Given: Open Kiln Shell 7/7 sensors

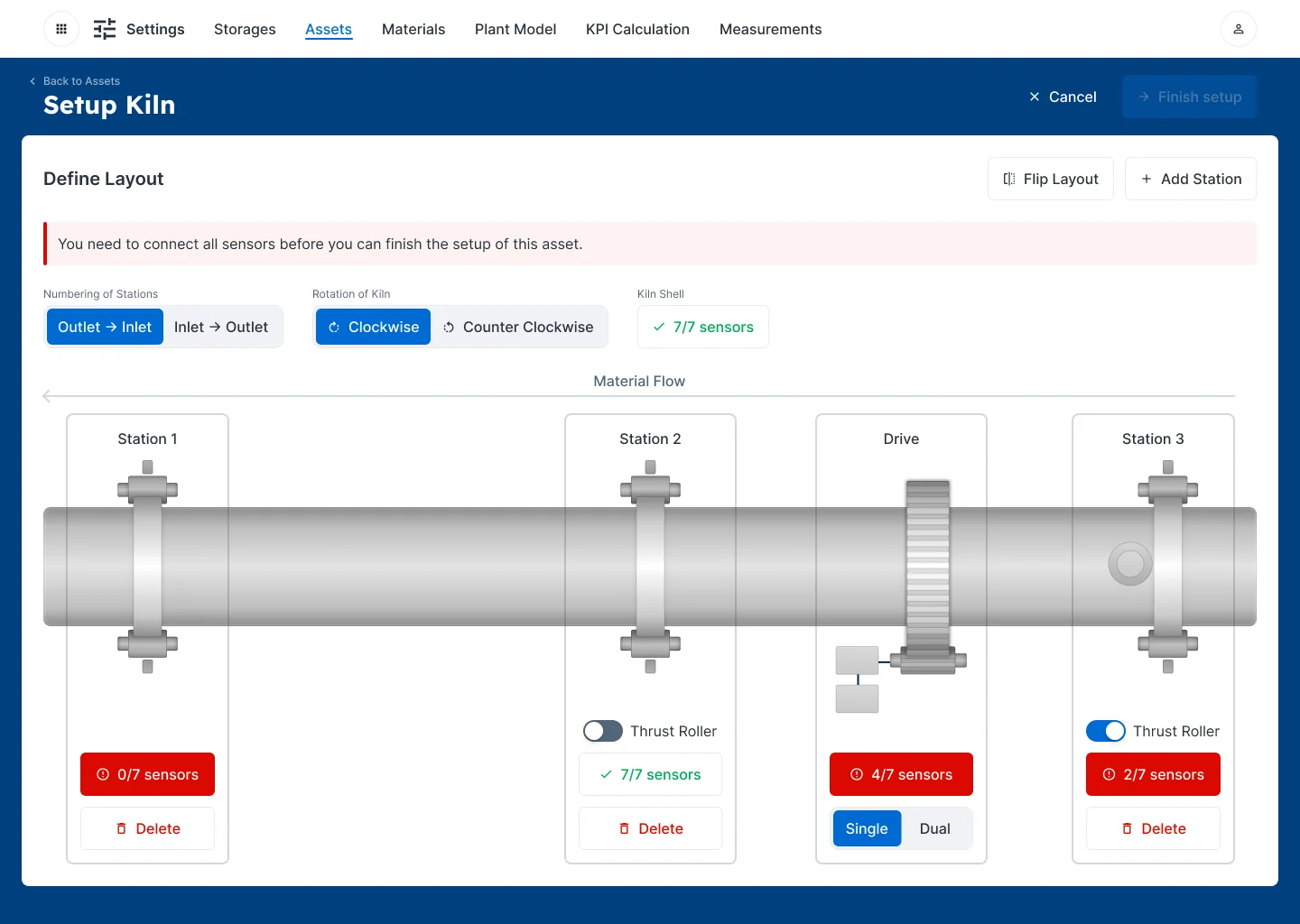Looking at the screenshot, I should 703,327.
